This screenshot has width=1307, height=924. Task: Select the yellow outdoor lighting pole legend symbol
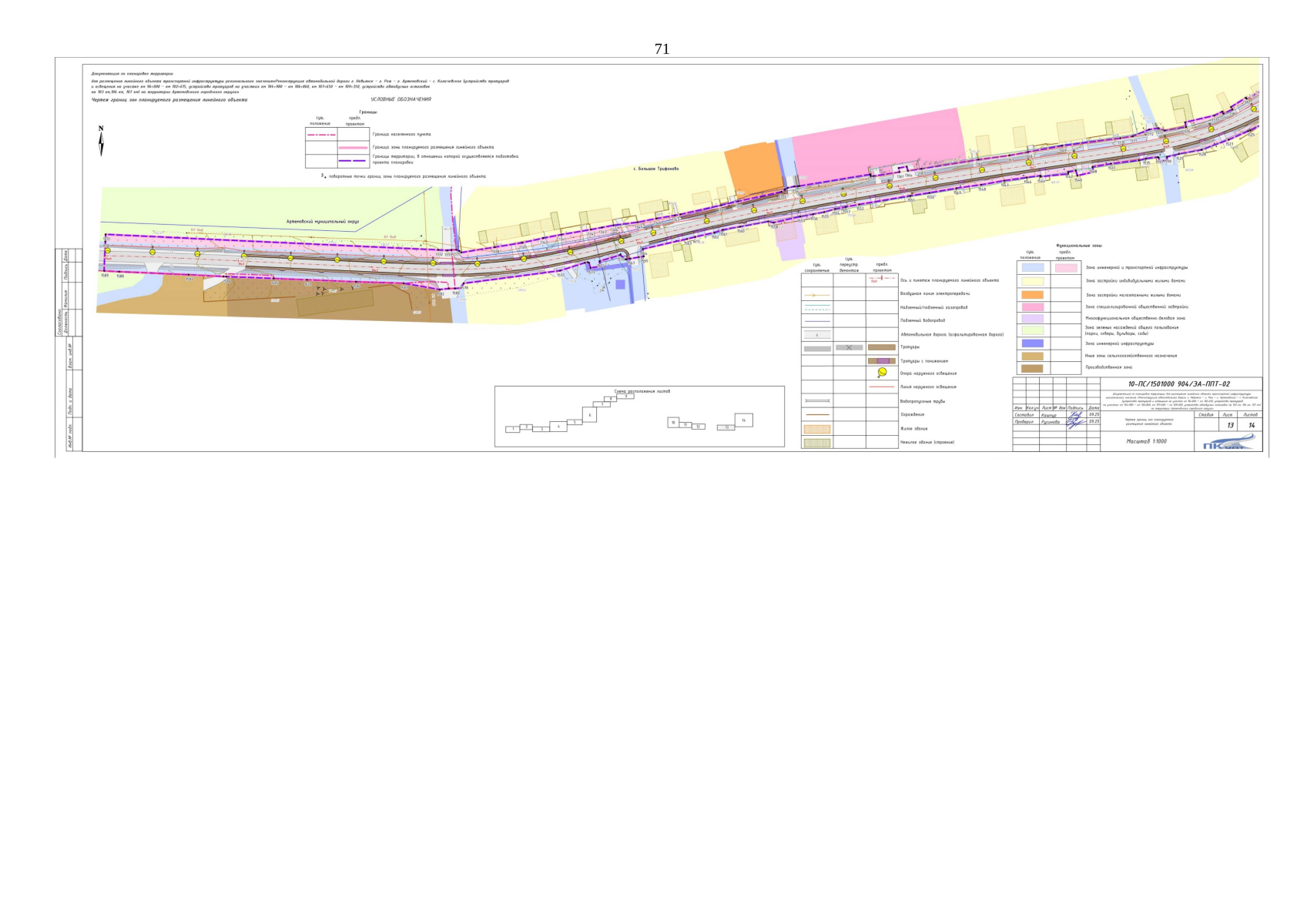882,373
